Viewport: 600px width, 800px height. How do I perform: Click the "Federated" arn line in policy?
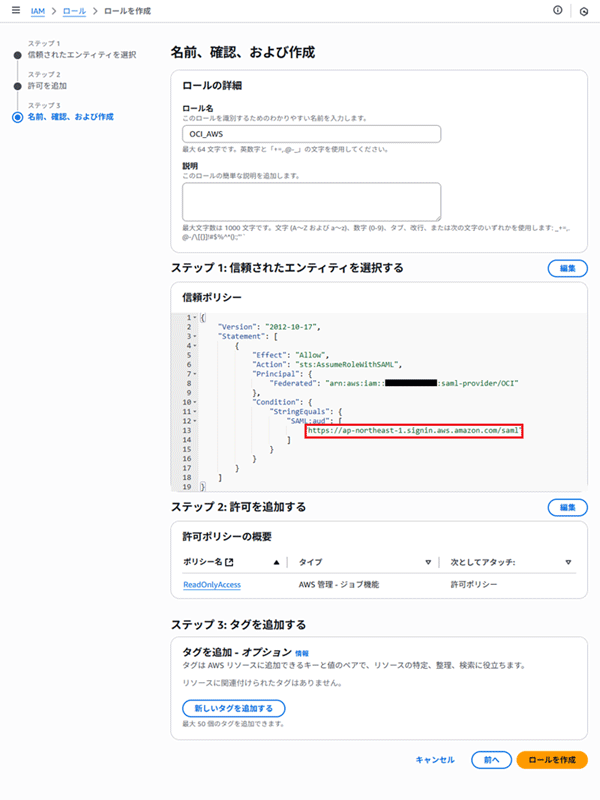[x=393, y=383]
